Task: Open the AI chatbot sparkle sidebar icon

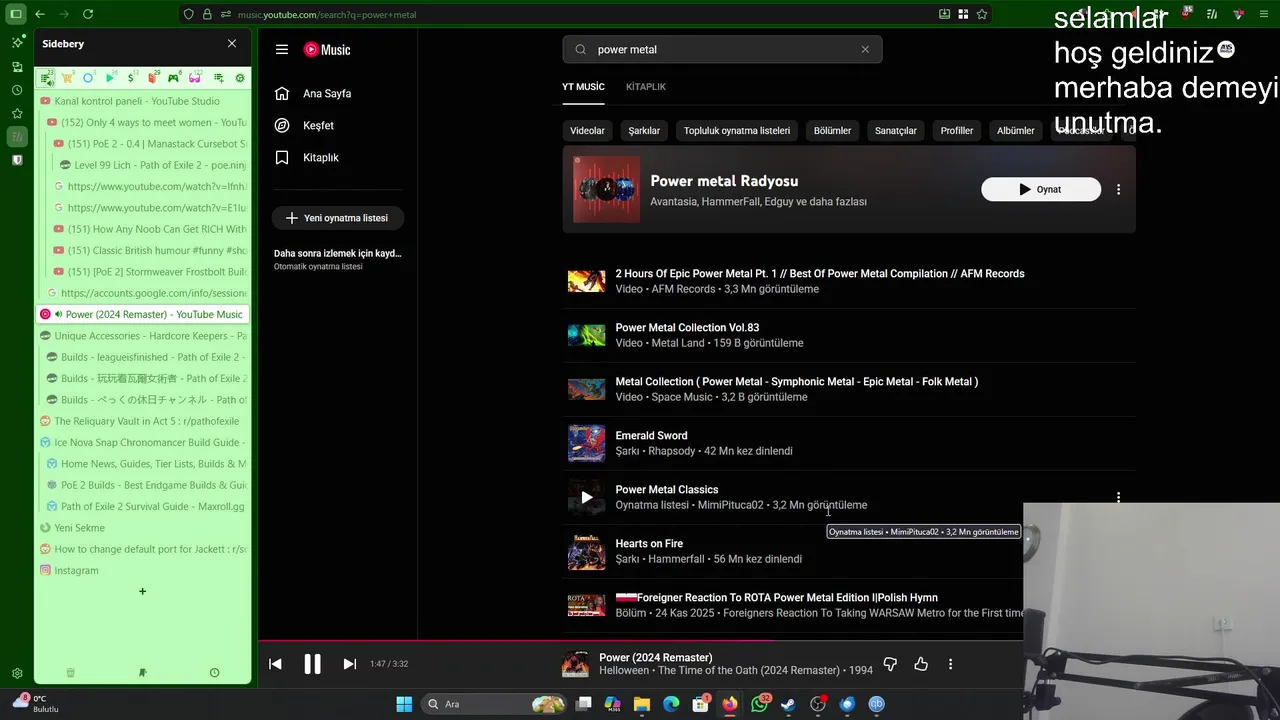Action: click(x=17, y=42)
